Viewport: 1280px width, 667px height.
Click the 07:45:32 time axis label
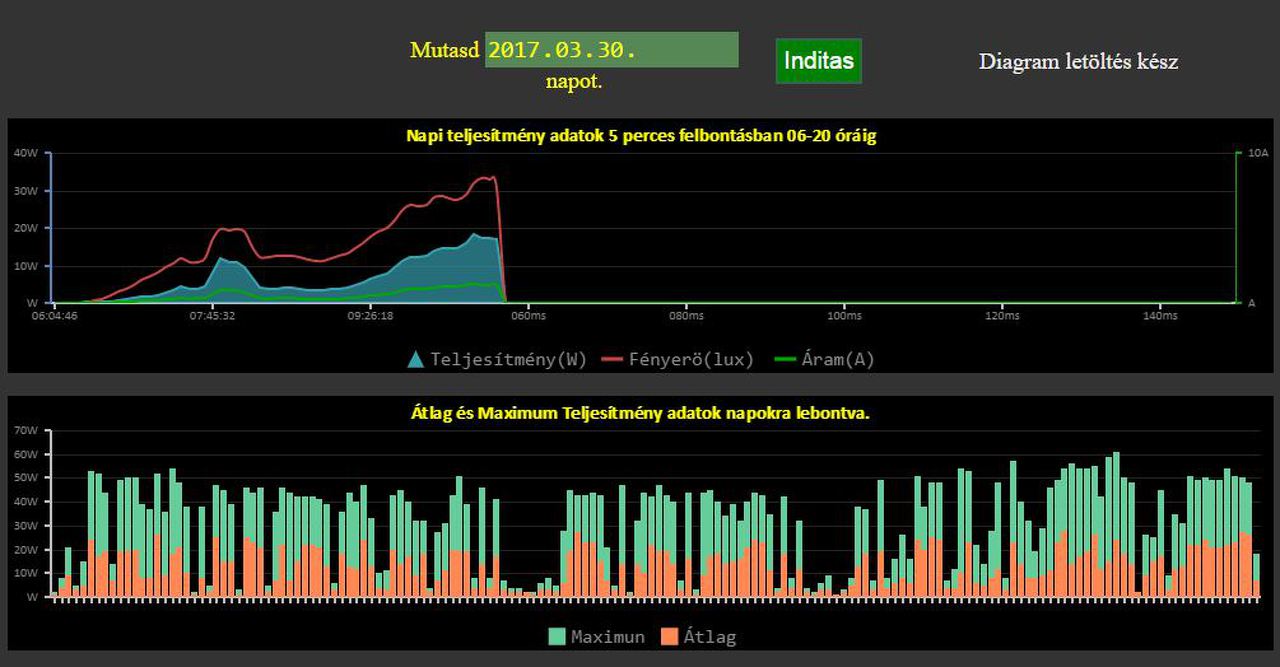pos(213,316)
